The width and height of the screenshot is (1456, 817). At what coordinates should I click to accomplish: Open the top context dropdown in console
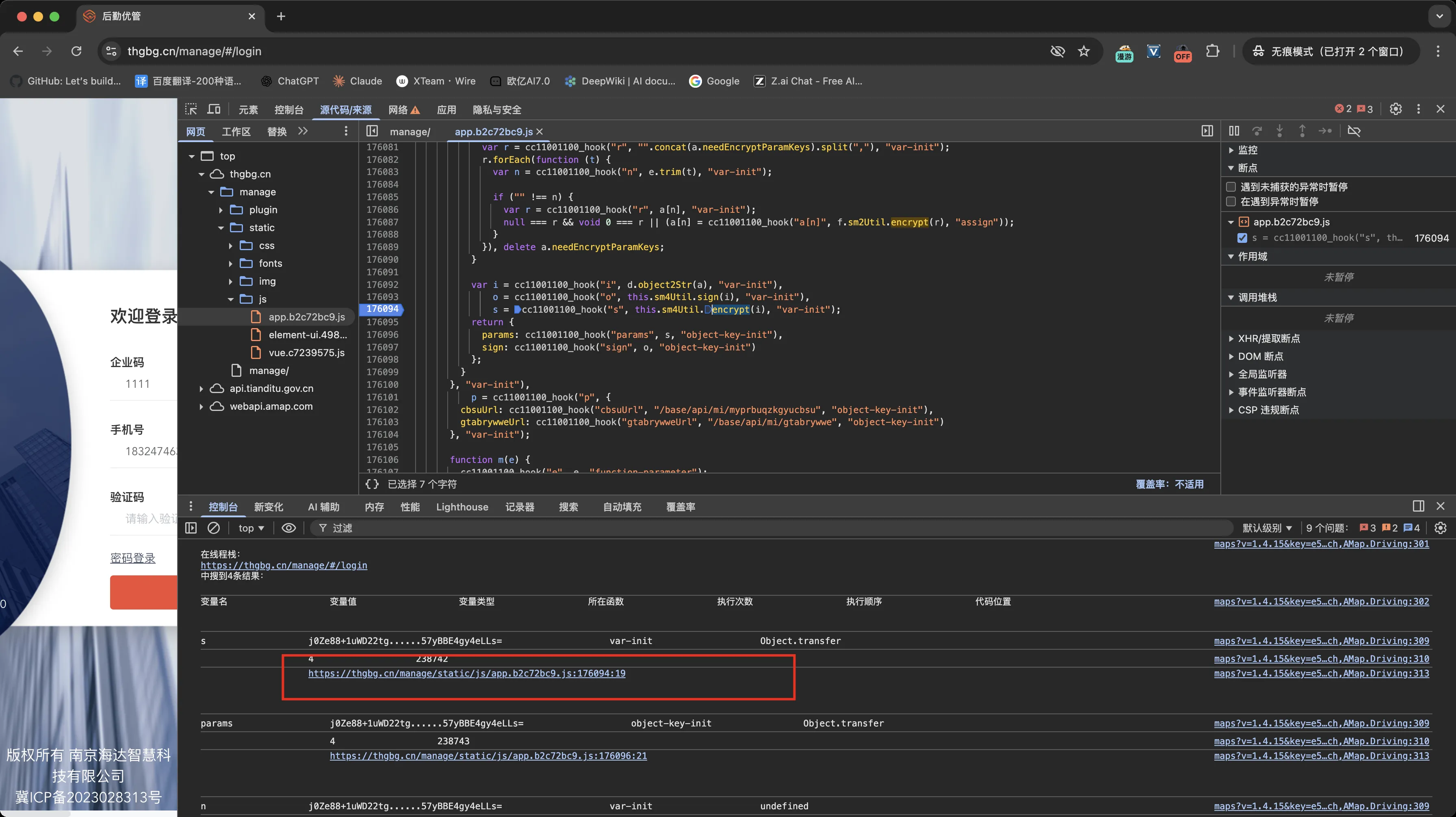click(251, 528)
